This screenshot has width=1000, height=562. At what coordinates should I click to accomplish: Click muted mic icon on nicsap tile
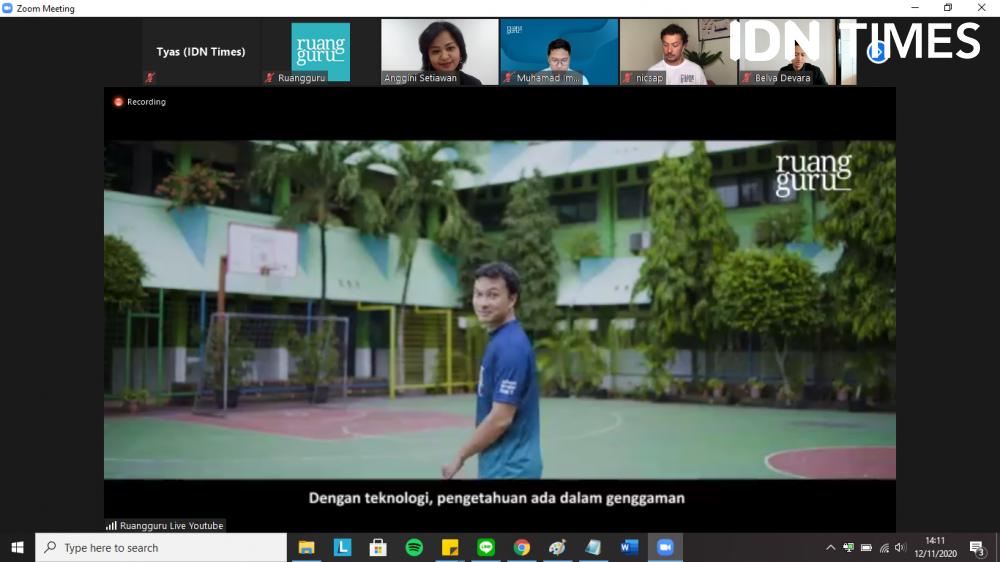click(x=628, y=77)
